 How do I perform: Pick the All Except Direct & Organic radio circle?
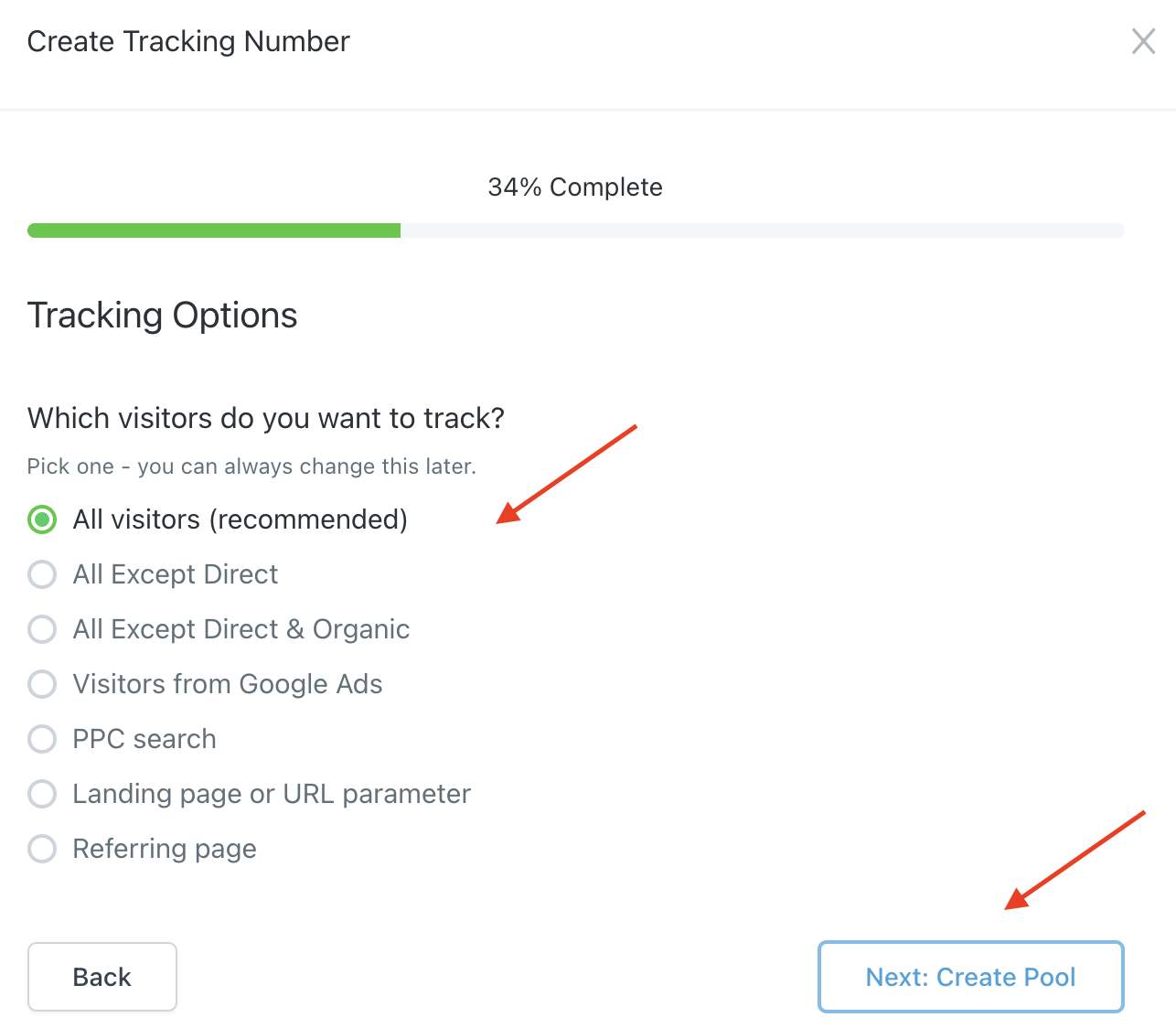[42, 629]
